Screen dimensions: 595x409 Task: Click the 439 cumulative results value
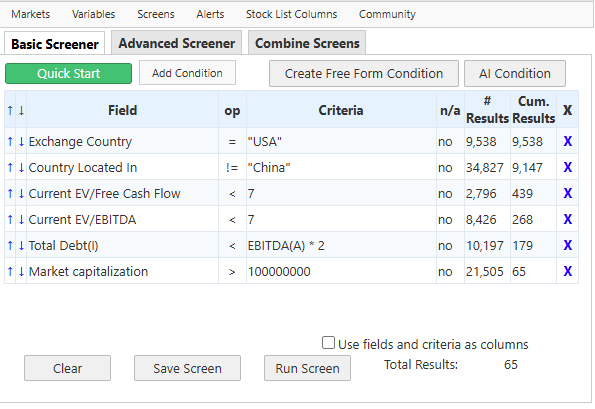coord(523,193)
